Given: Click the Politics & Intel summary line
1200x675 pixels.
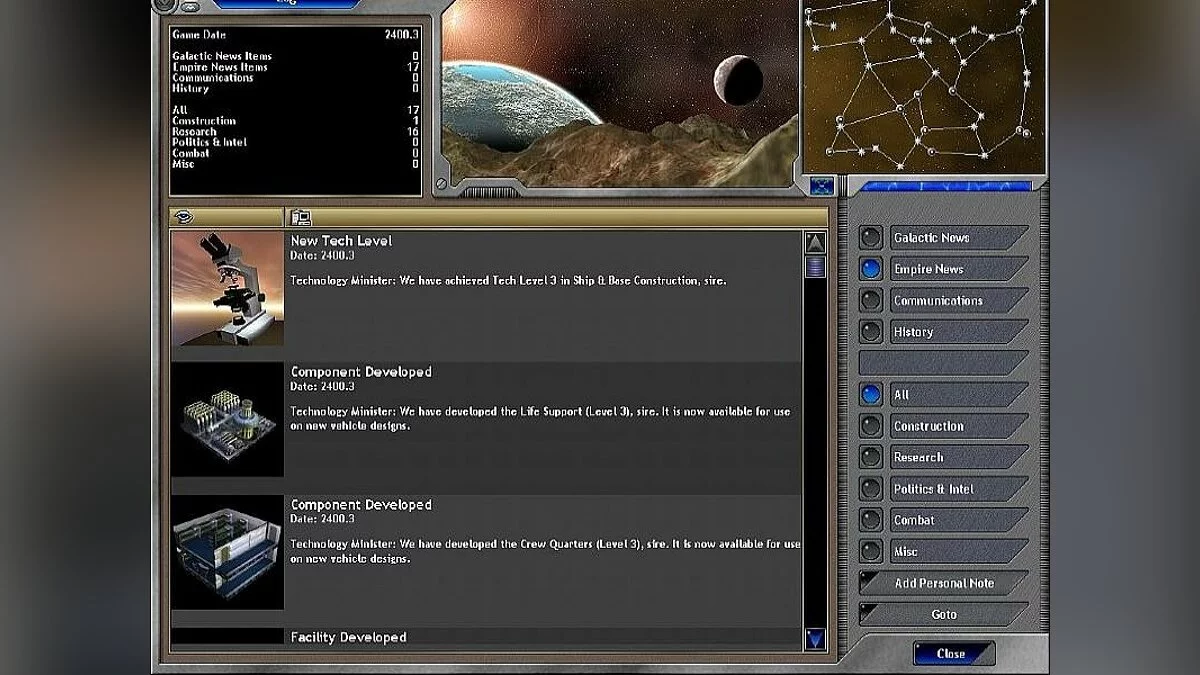Looking at the screenshot, I should [x=295, y=142].
